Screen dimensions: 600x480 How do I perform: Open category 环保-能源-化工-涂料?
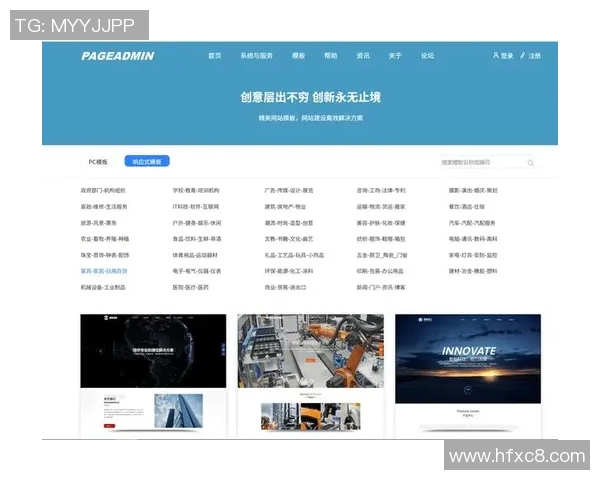[x=289, y=271]
